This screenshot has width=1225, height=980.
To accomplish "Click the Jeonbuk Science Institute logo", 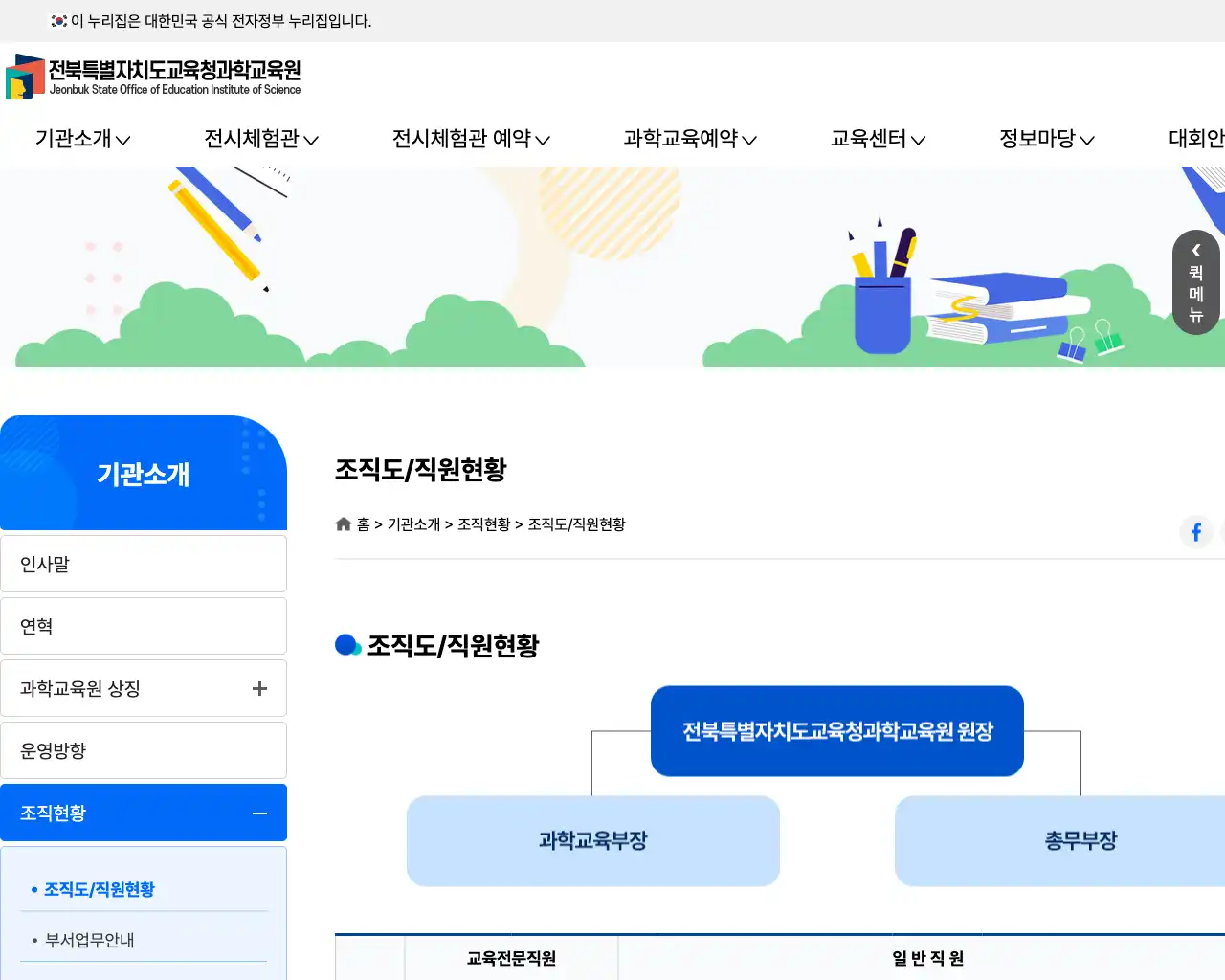I will tap(153, 77).
